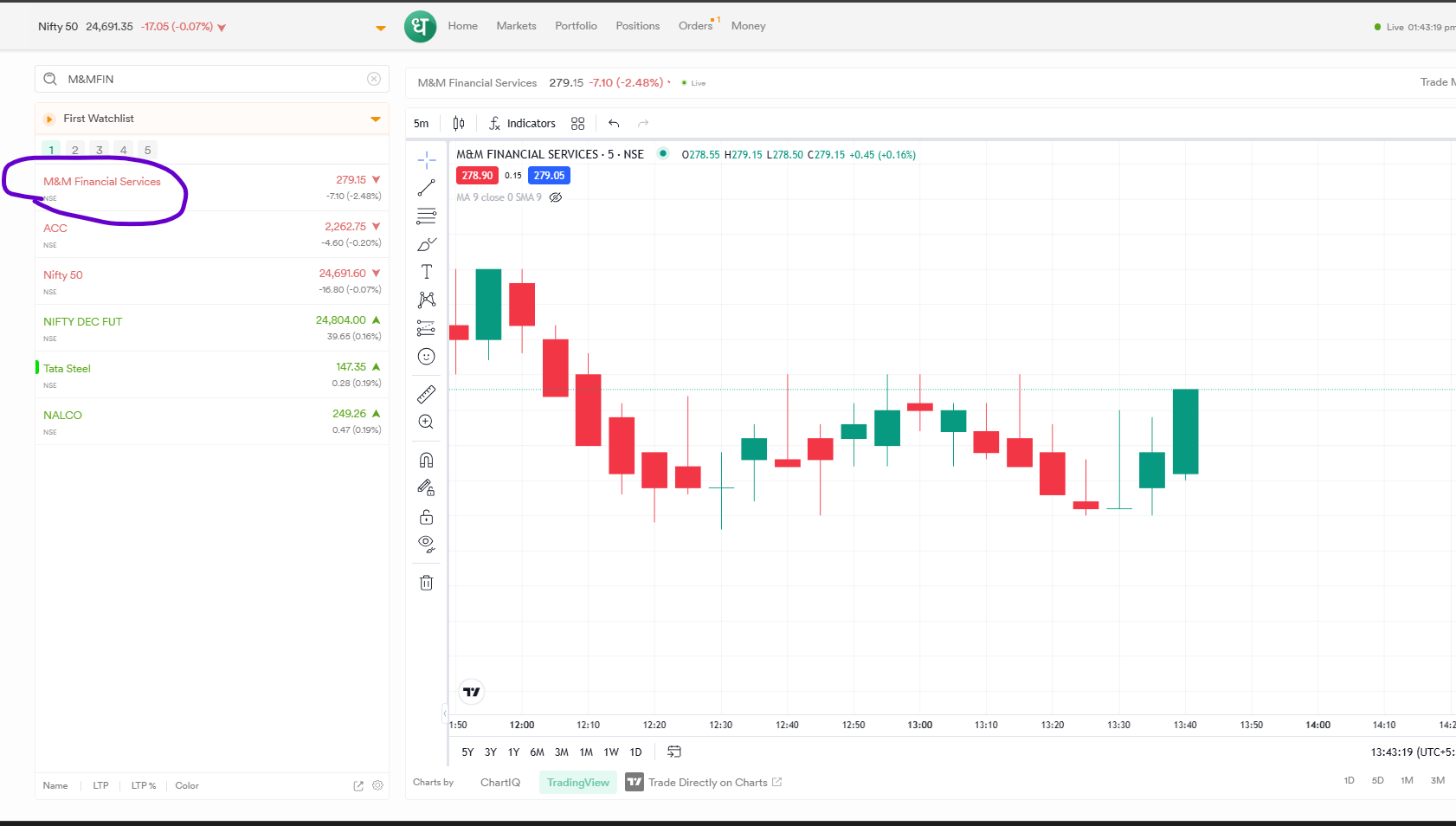Image resolution: width=1456 pixels, height=826 pixels.
Task: Toggle MA indicator visibility eye icon
Action: (x=556, y=197)
